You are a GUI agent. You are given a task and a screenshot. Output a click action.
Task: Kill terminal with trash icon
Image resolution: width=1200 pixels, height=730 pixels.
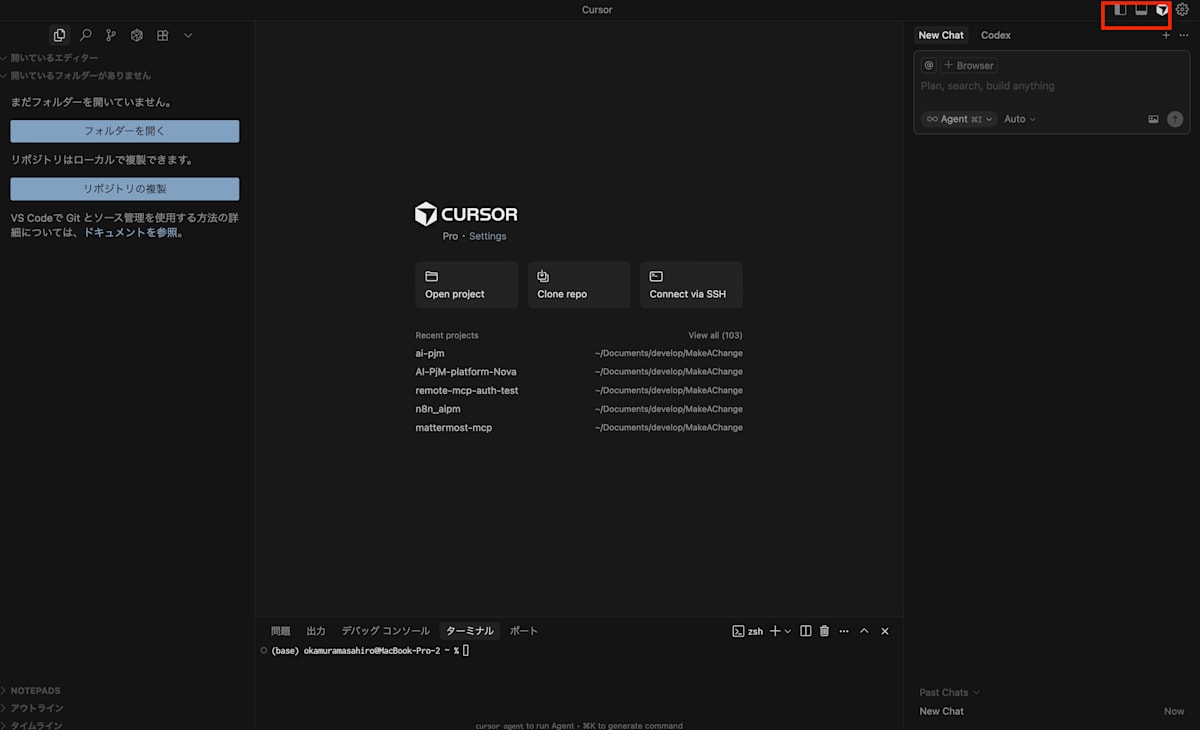tap(825, 631)
